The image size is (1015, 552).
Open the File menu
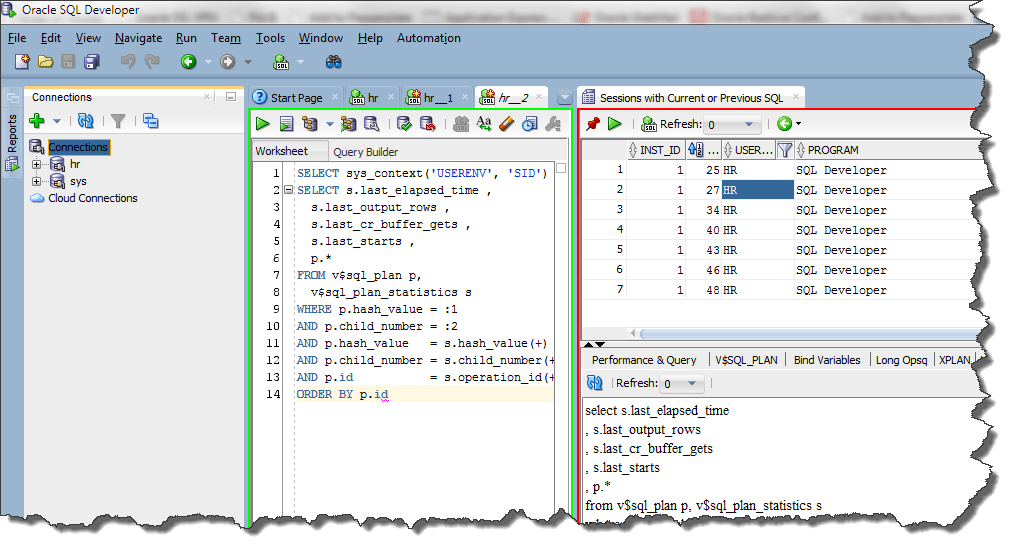coord(17,38)
